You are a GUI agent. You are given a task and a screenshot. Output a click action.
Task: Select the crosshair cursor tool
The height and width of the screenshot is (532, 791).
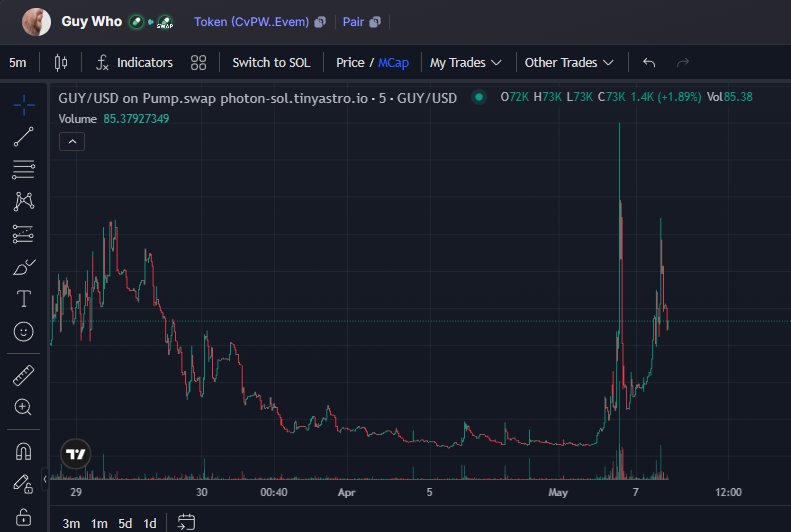point(24,105)
